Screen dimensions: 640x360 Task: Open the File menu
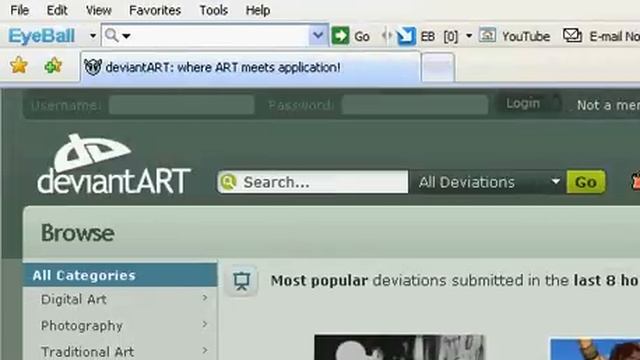coord(19,10)
